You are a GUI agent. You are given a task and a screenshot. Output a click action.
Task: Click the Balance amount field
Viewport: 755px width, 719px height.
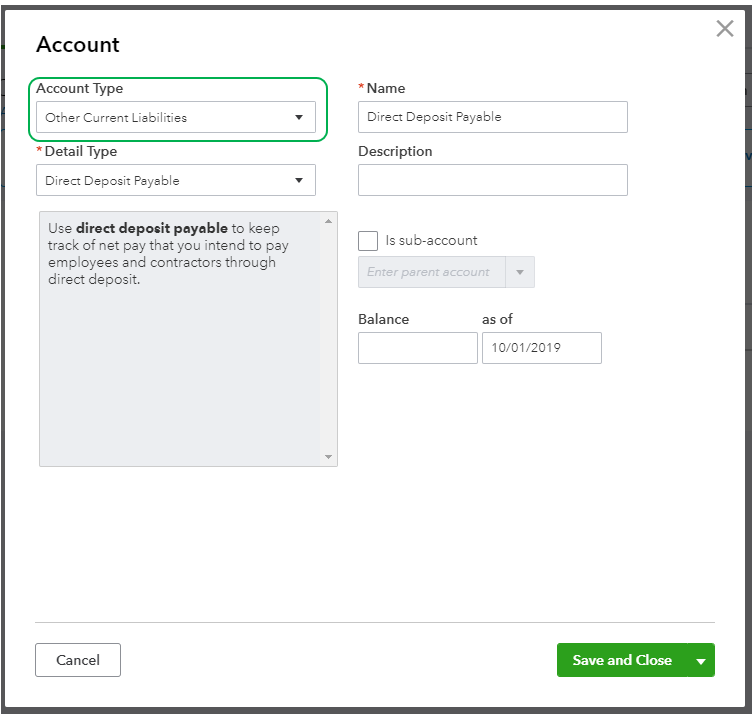[x=417, y=348]
